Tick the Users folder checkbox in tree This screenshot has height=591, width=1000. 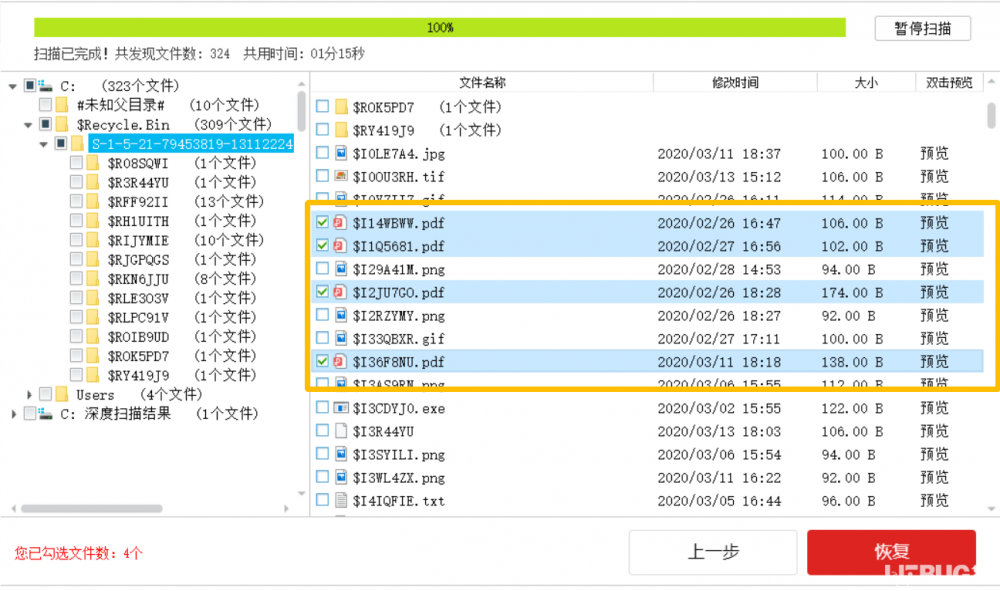click(x=45, y=395)
